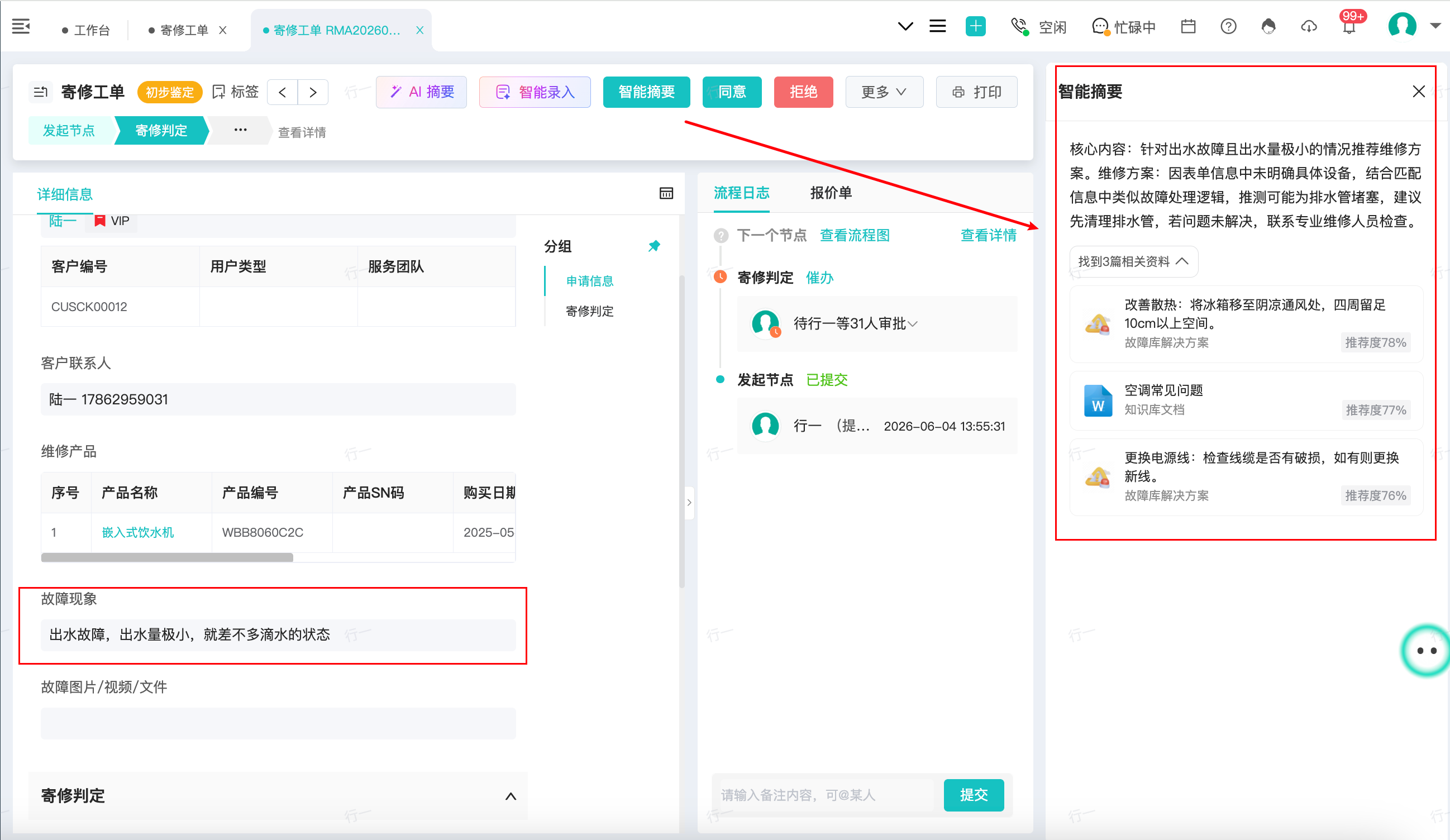
Task: Open the user avatar profile menu
Action: point(1402,26)
